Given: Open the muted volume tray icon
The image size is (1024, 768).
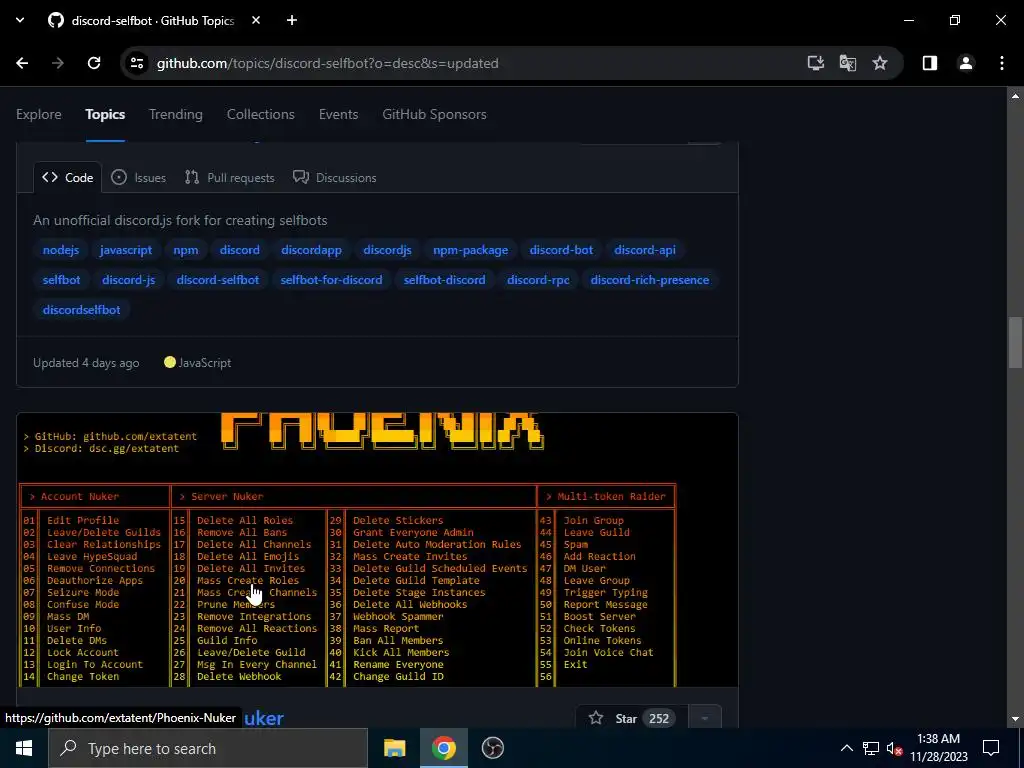Looking at the screenshot, I should coord(894,748).
